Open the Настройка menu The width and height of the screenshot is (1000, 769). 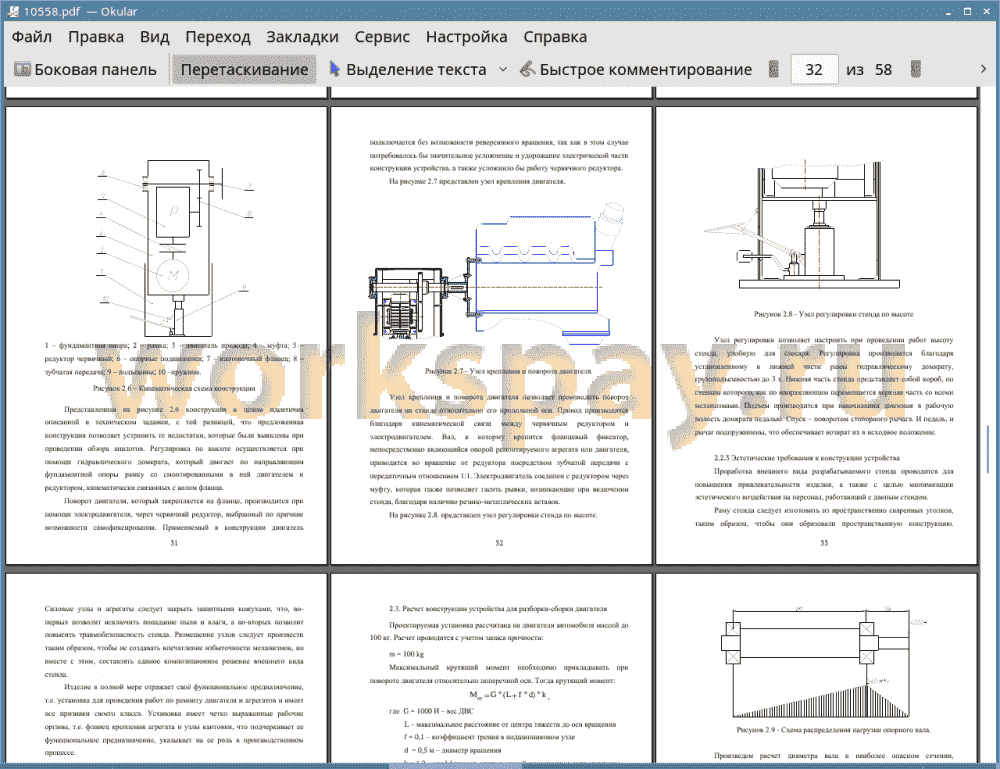(466, 37)
